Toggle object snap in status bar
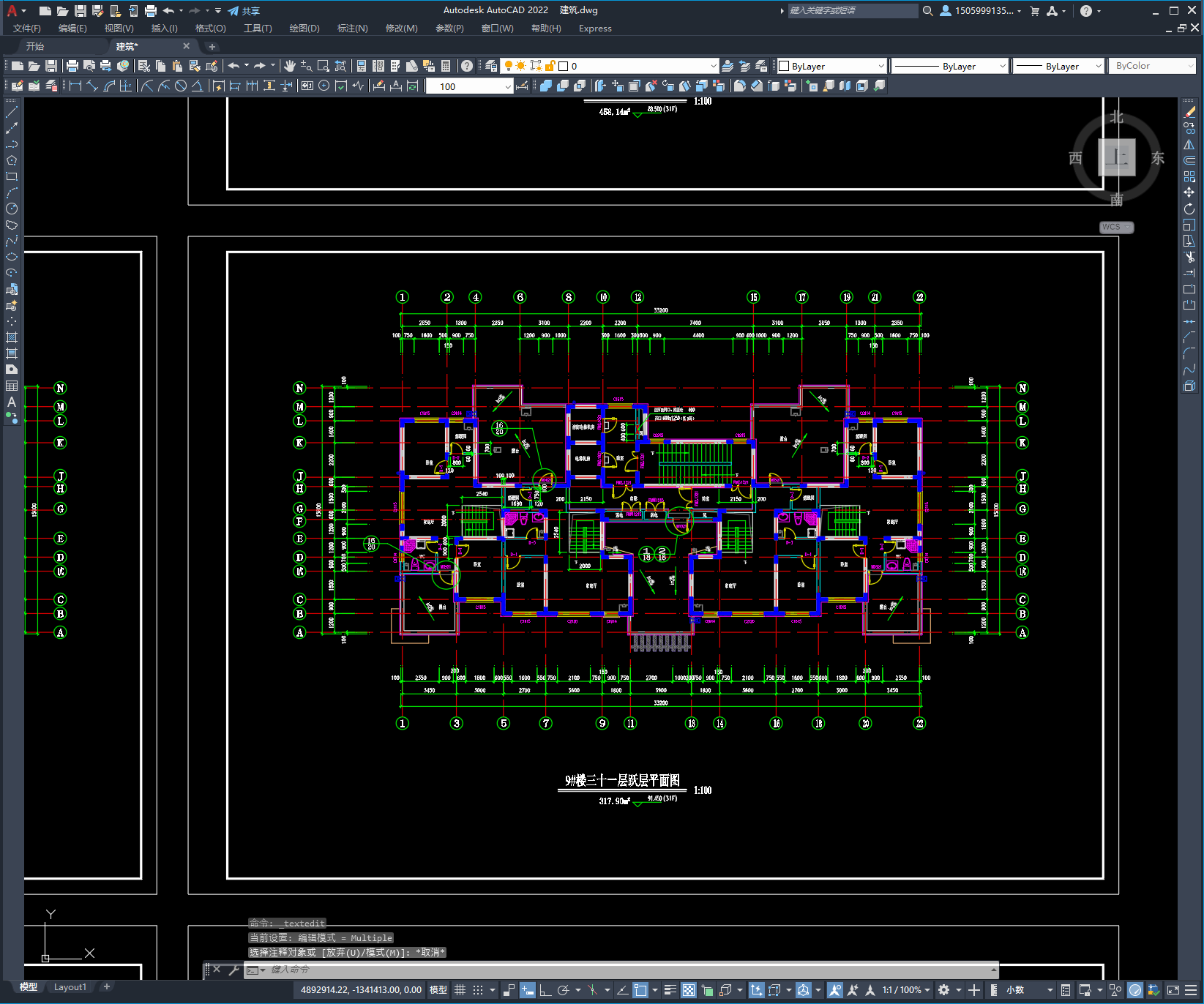This screenshot has height=1004, width=1204. [x=640, y=990]
